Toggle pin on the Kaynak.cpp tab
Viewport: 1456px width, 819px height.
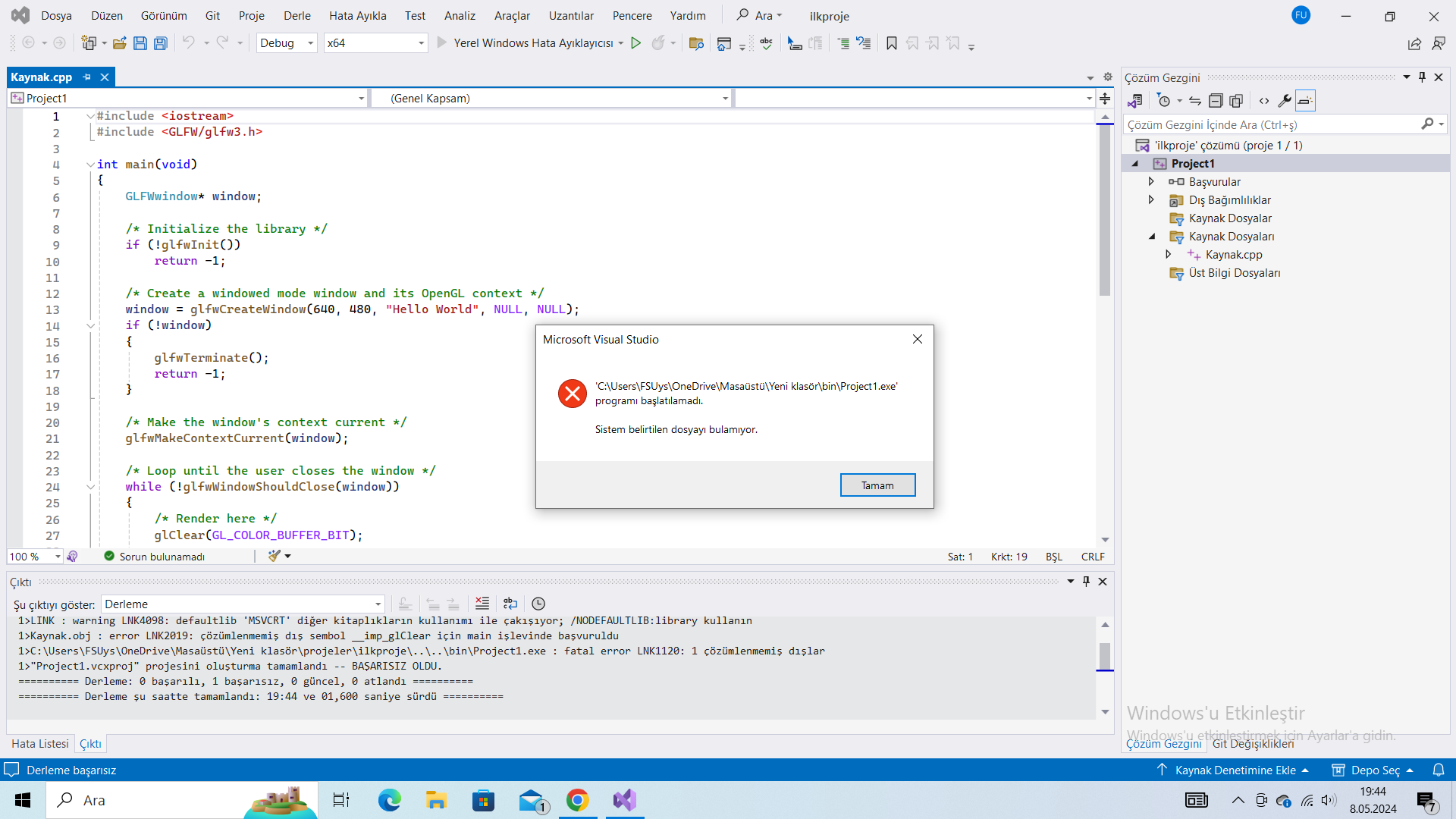point(87,77)
